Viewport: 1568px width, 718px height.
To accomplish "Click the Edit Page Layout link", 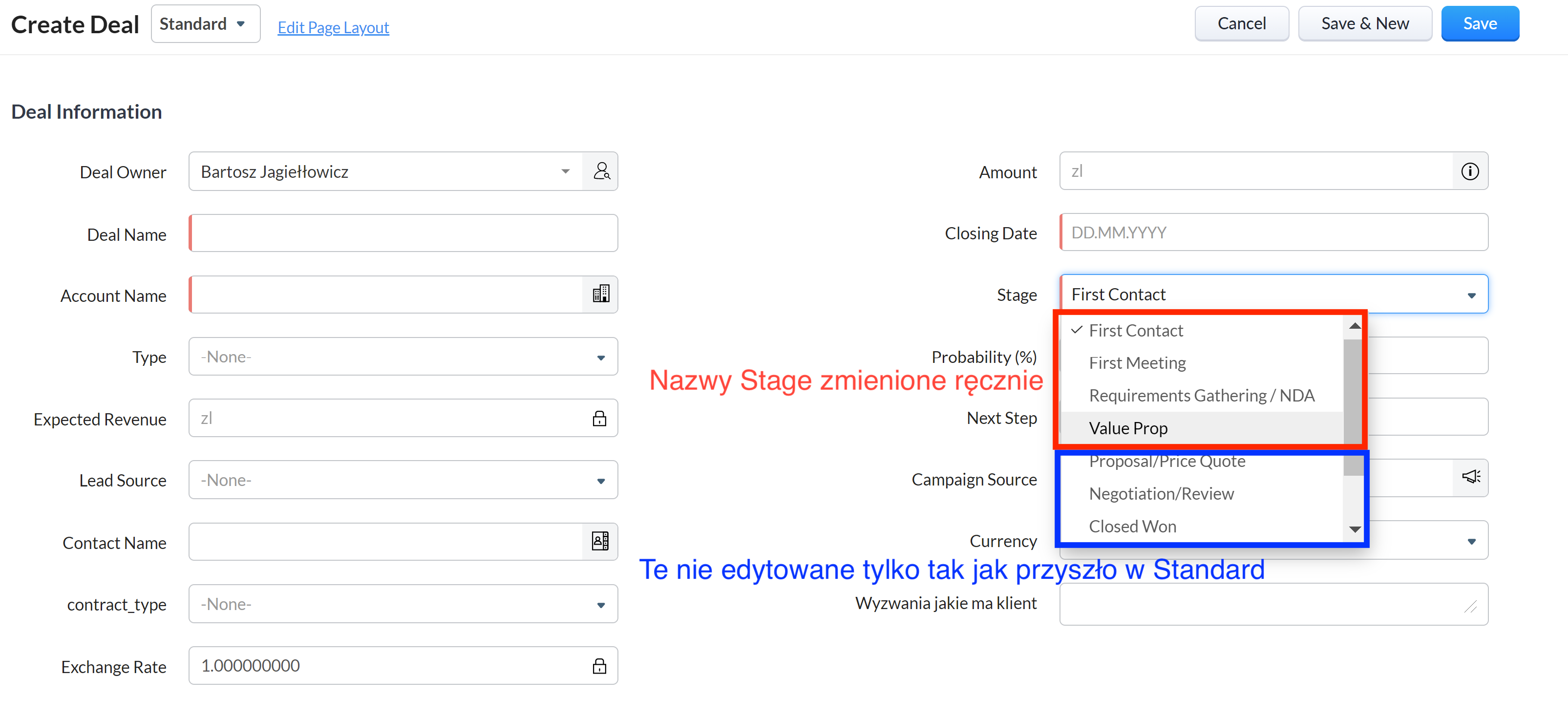I will tap(333, 28).
